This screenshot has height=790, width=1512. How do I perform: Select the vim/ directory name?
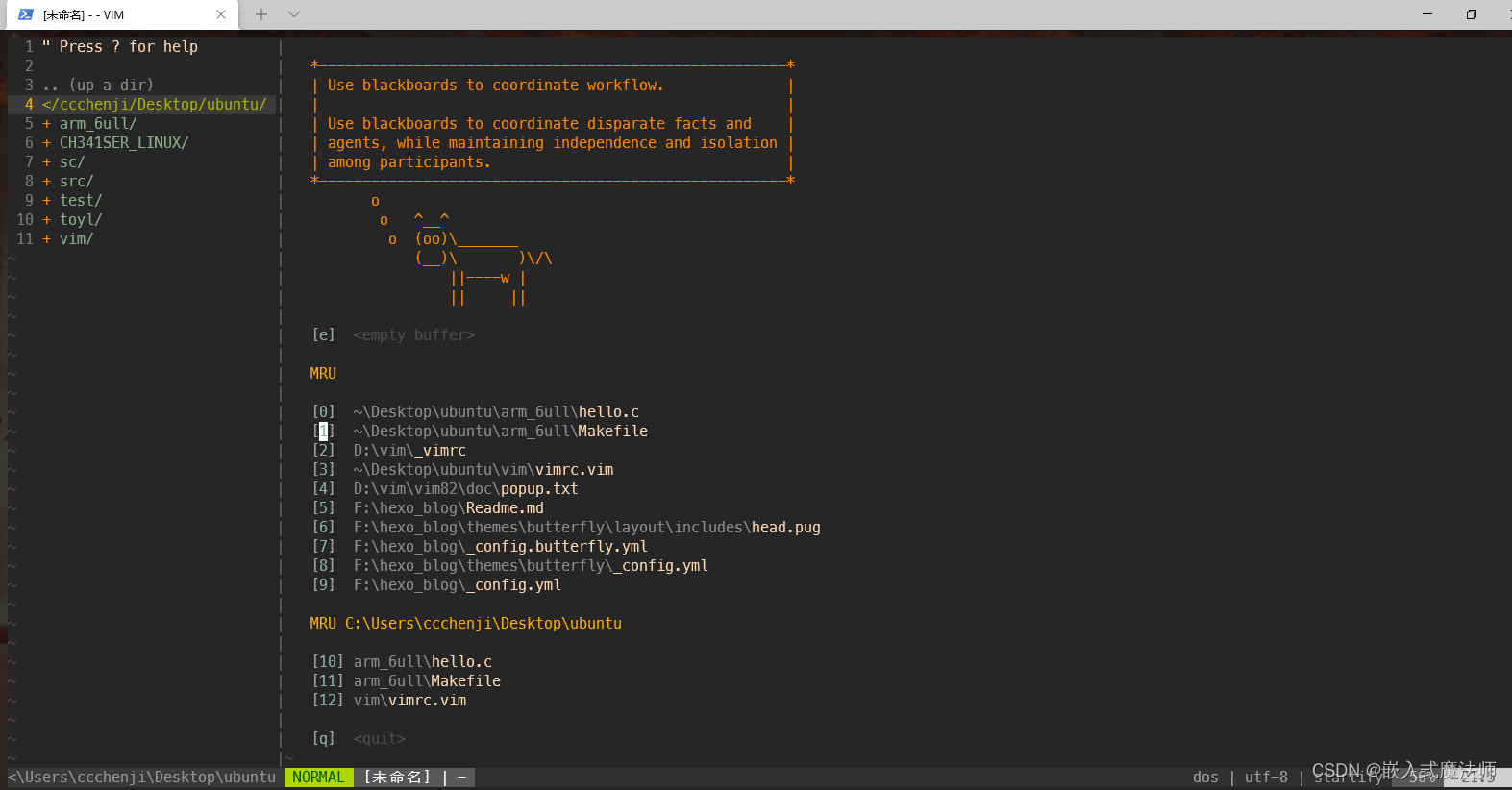(x=76, y=238)
